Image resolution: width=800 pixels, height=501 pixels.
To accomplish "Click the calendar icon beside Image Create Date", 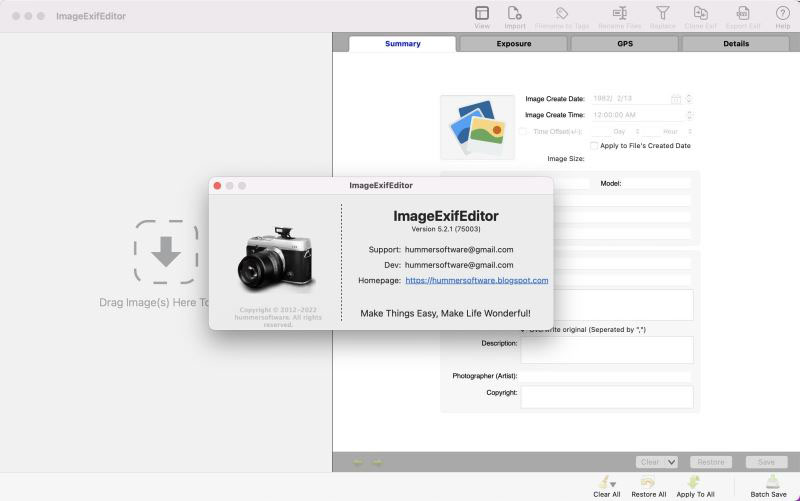I will [x=676, y=99].
